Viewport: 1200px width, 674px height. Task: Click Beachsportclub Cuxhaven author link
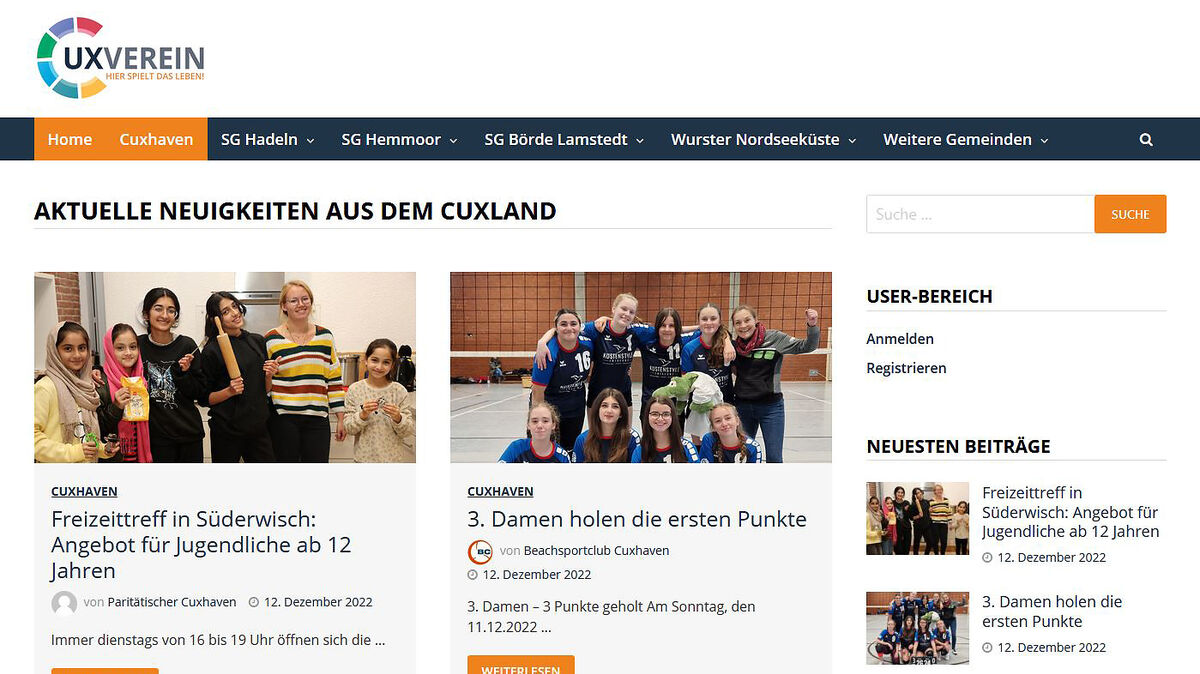596,551
